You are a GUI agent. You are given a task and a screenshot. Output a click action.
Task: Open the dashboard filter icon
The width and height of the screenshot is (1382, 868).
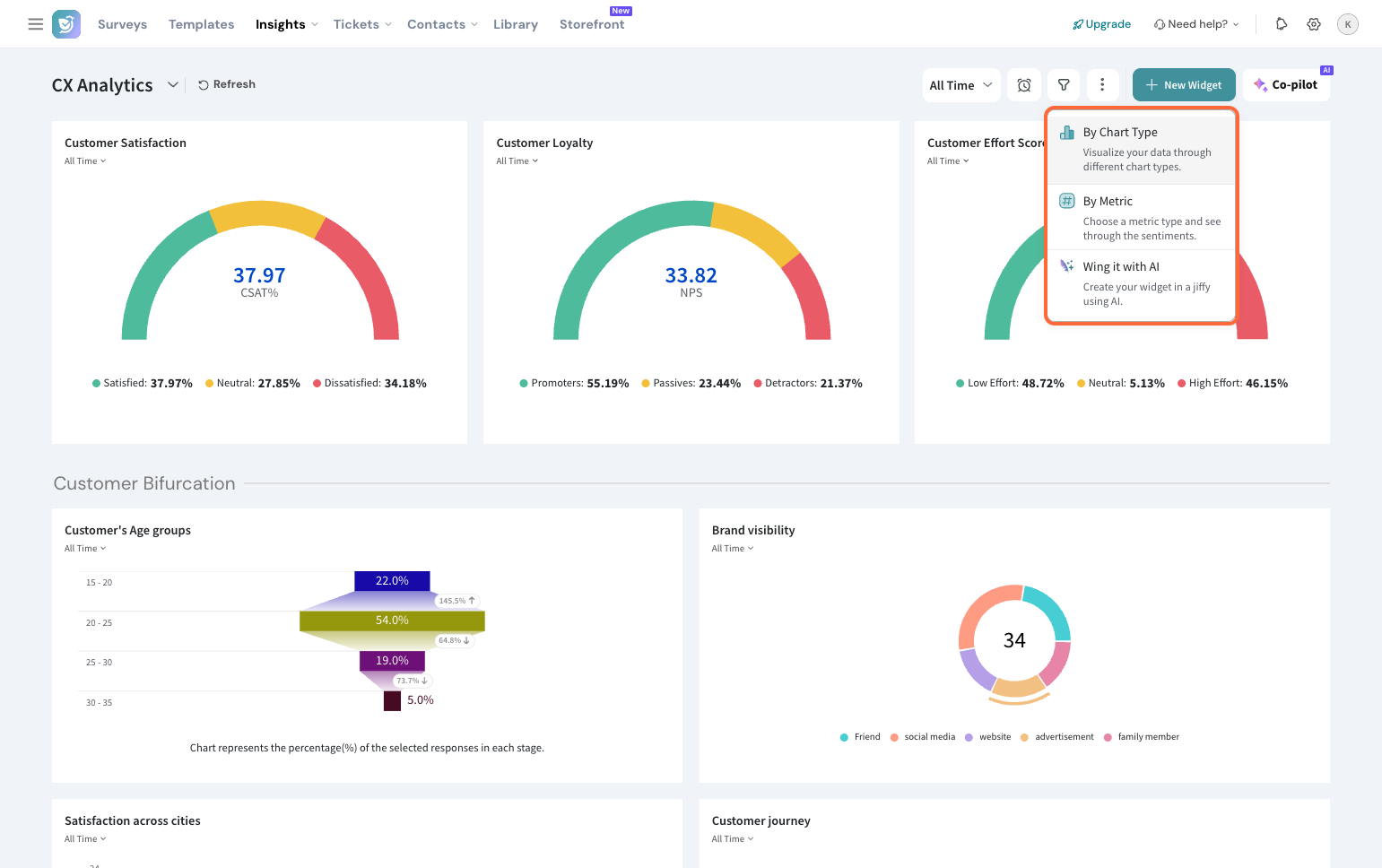(x=1064, y=85)
